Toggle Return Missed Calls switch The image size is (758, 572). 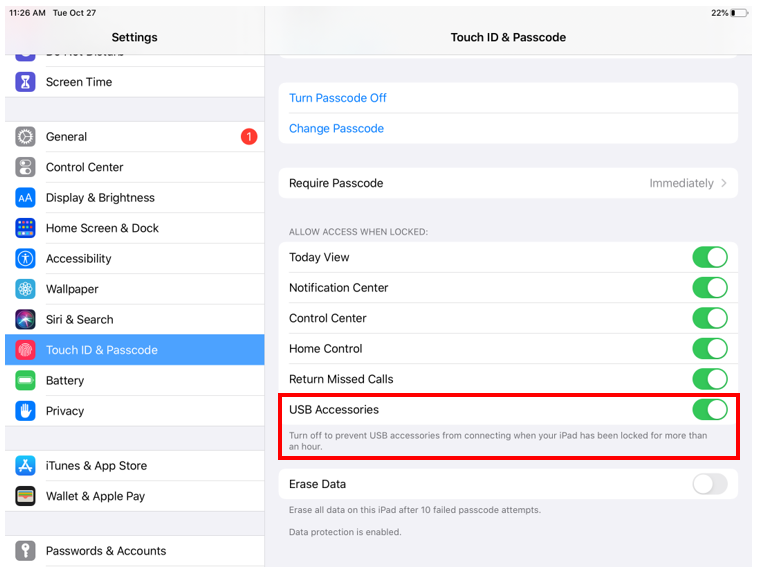[709, 379]
